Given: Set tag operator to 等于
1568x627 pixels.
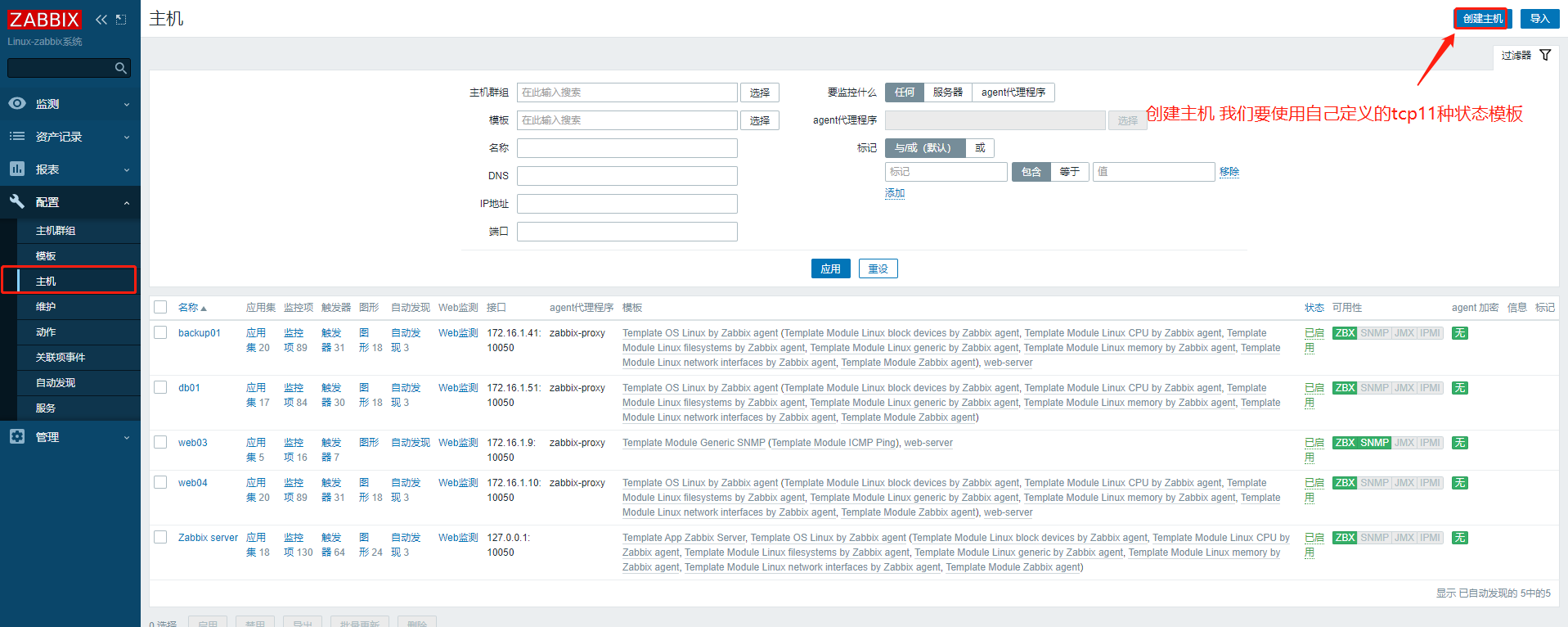Looking at the screenshot, I should 1069,172.
